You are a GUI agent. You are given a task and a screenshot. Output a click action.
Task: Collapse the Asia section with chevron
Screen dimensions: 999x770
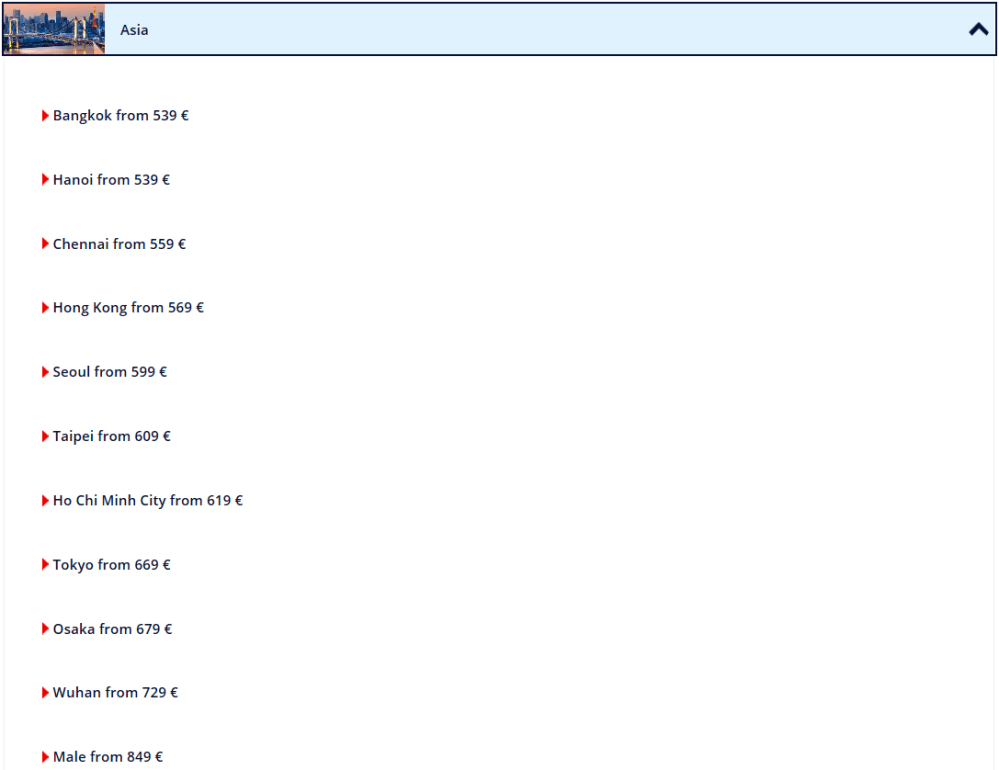click(978, 30)
